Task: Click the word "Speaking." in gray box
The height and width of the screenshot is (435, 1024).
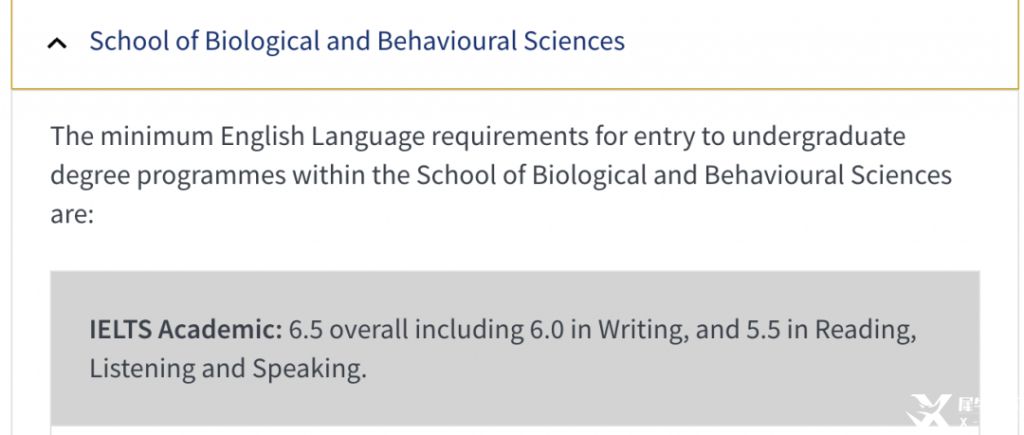Action: [x=310, y=369]
